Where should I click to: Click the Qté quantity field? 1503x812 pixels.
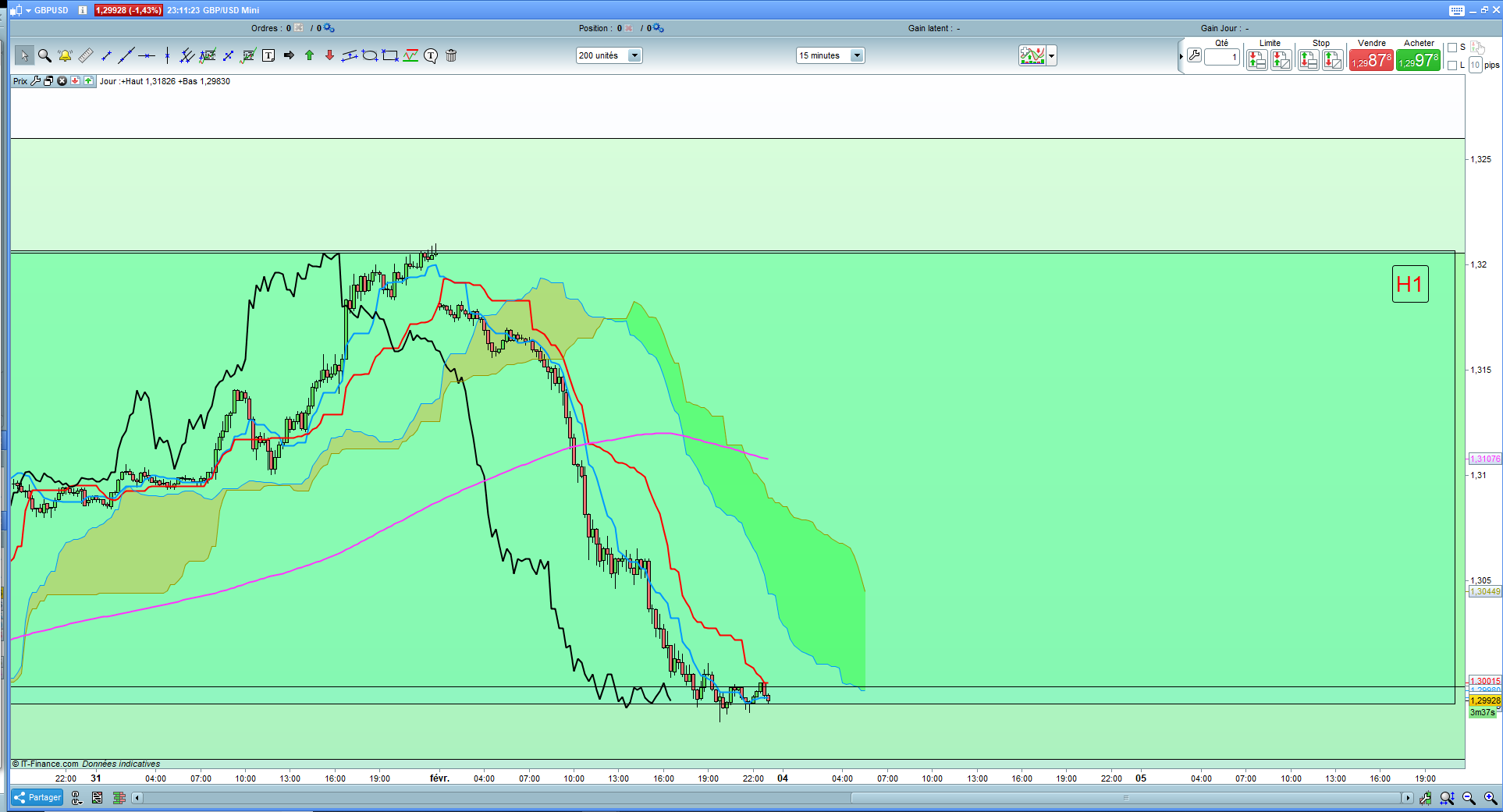[1222, 57]
